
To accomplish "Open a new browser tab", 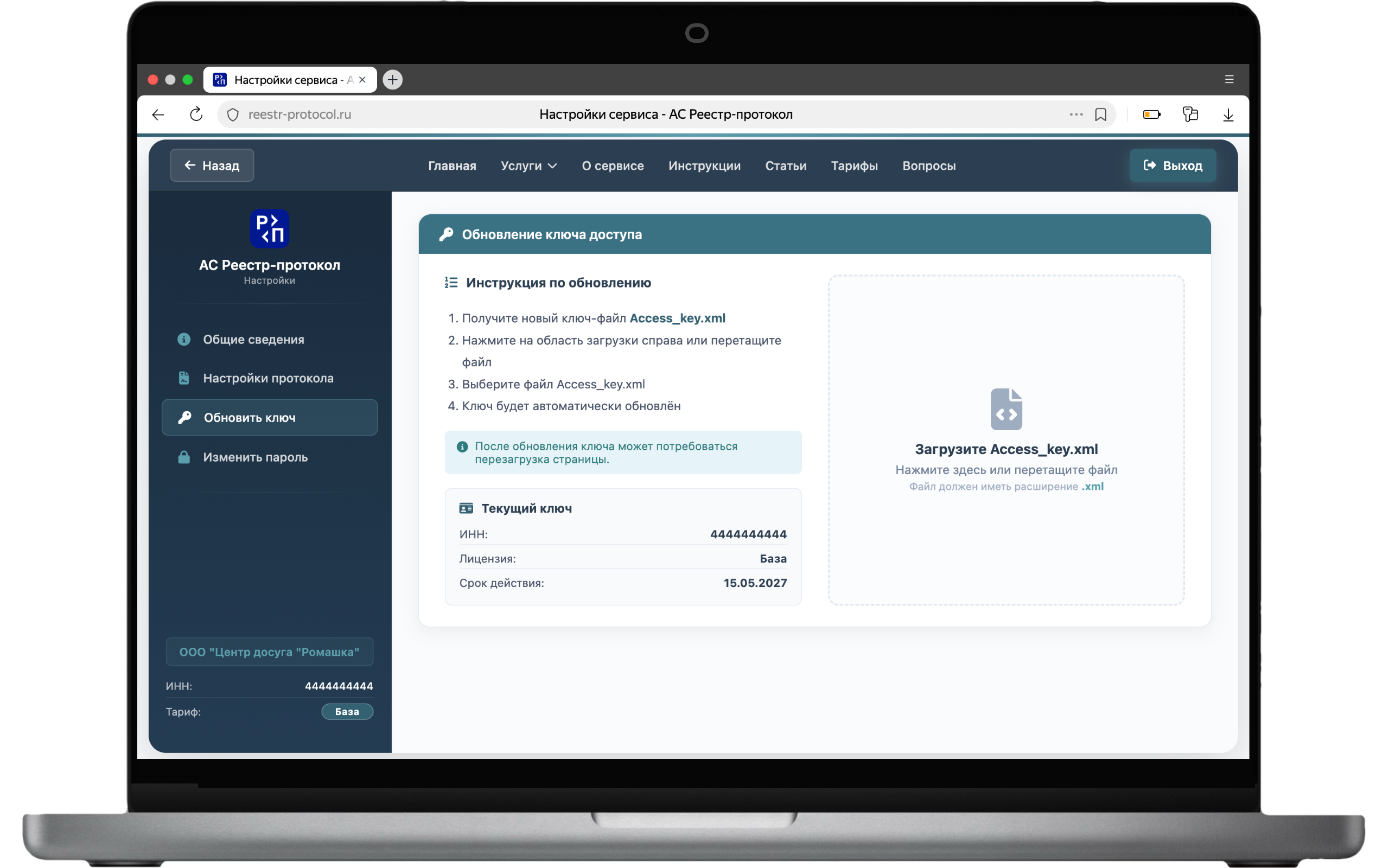I will tap(393, 79).
